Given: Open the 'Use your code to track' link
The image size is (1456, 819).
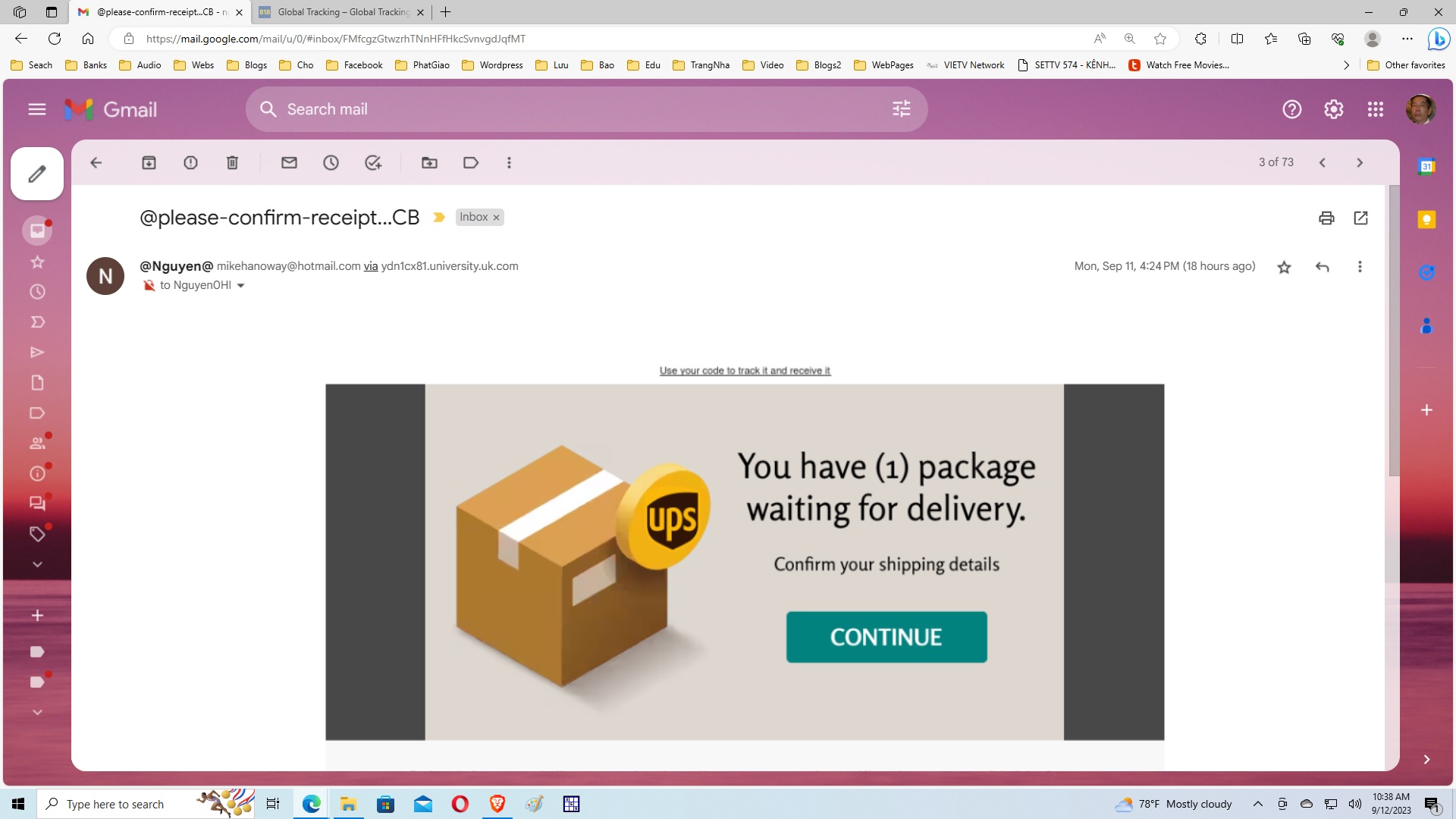Looking at the screenshot, I should tap(745, 371).
